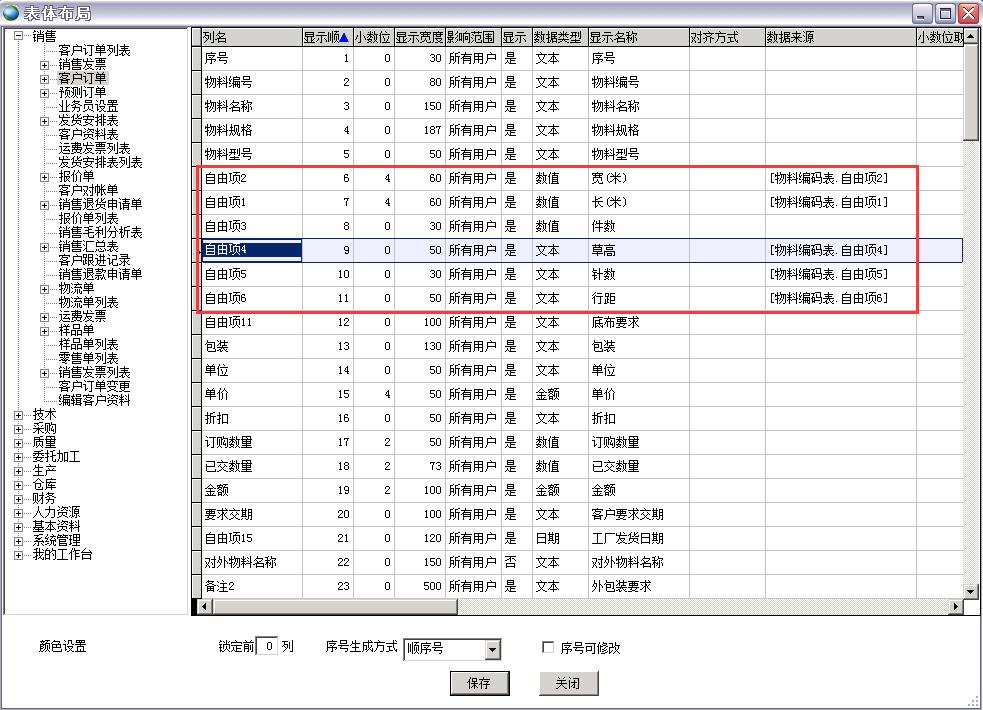The width and height of the screenshot is (983, 710).
Task: Expand the 财务 tree node
Action: [x=18, y=498]
